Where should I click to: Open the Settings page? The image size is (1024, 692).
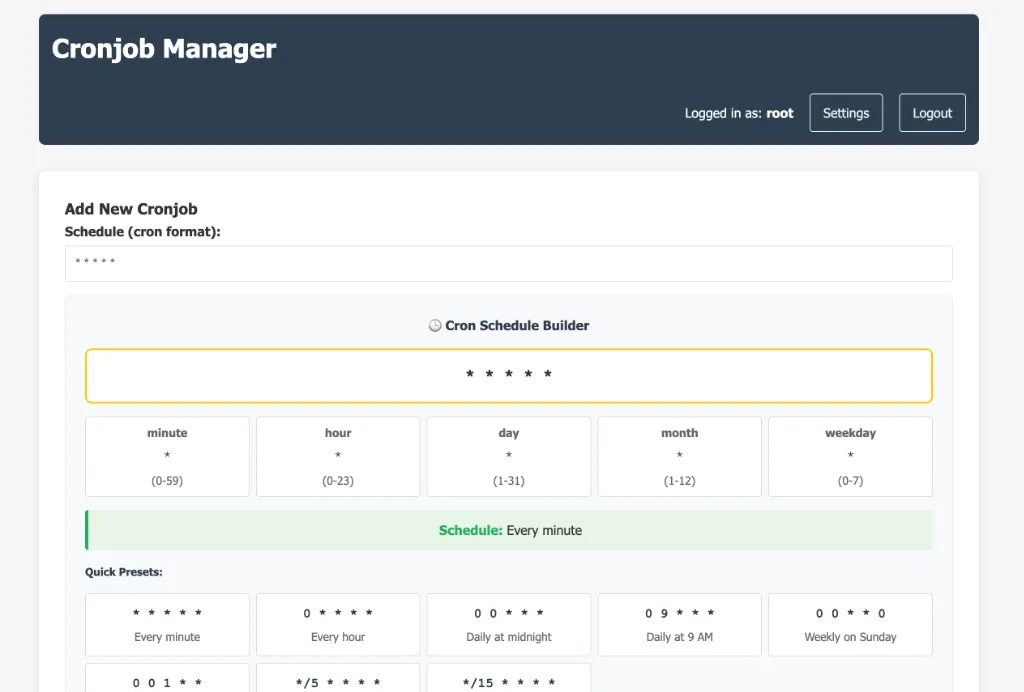[x=845, y=112]
